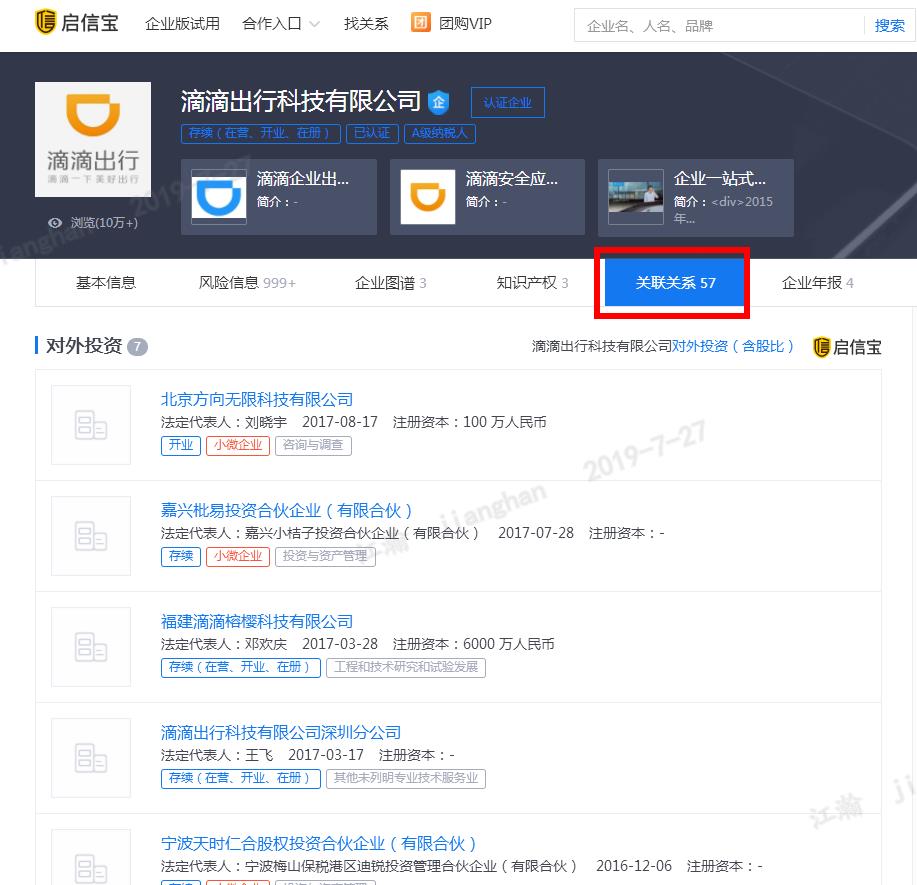This screenshot has width=917, height=885.
Task: Open 宁波天时仁合股权投资合伙企业 link
Action: point(319,843)
